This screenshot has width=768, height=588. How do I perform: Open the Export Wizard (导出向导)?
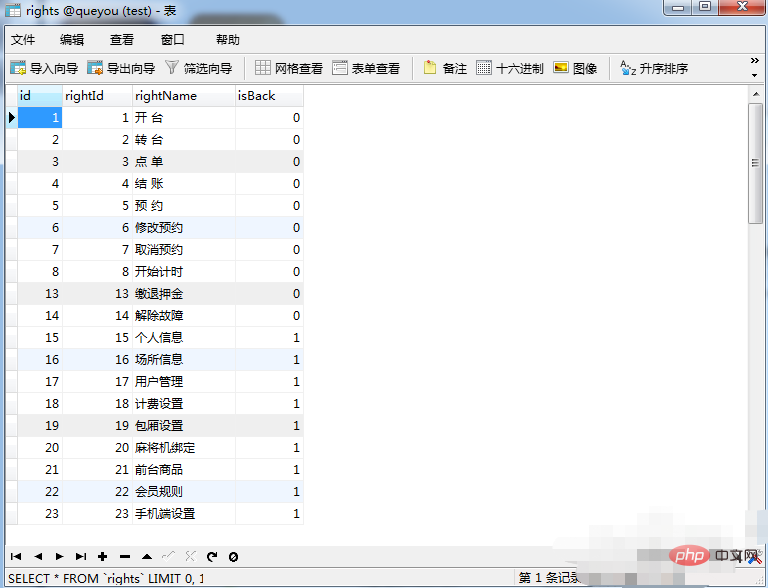click(121, 68)
